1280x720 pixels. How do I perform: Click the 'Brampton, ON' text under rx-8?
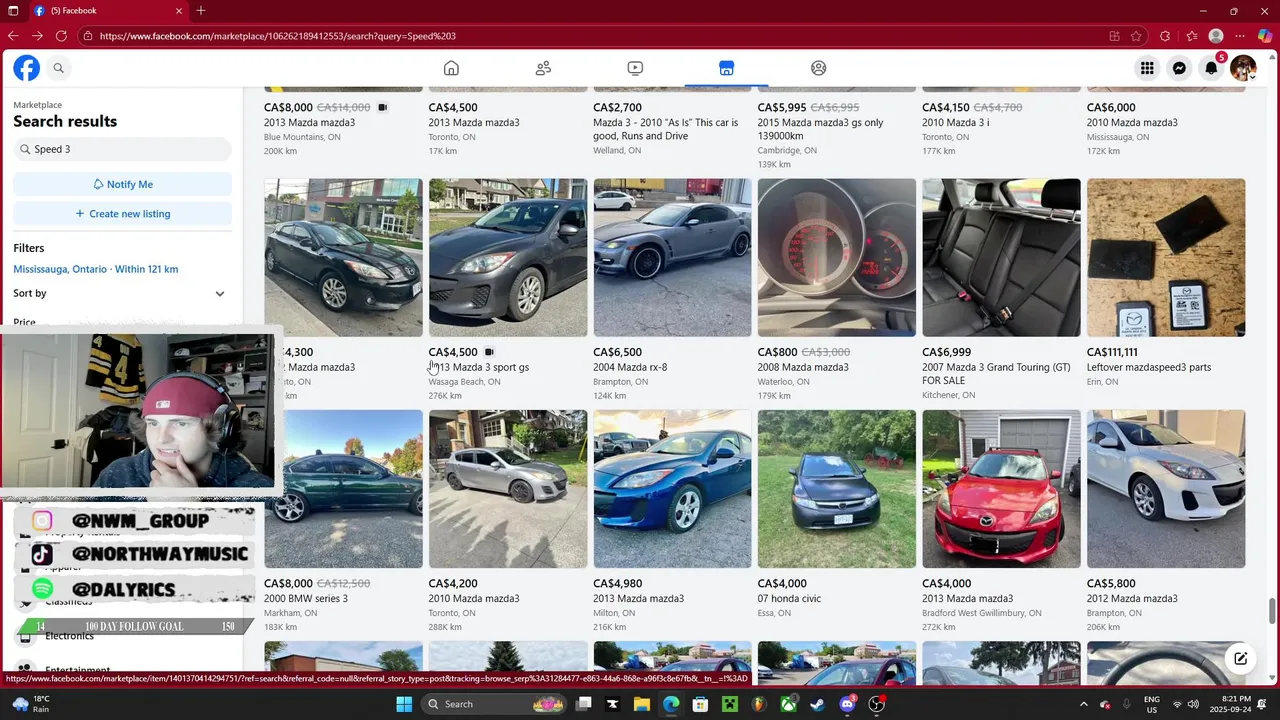(617, 382)
